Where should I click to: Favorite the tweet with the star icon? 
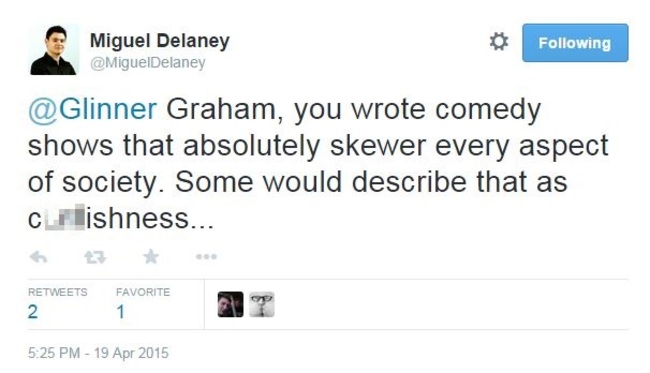click(151, 257)
